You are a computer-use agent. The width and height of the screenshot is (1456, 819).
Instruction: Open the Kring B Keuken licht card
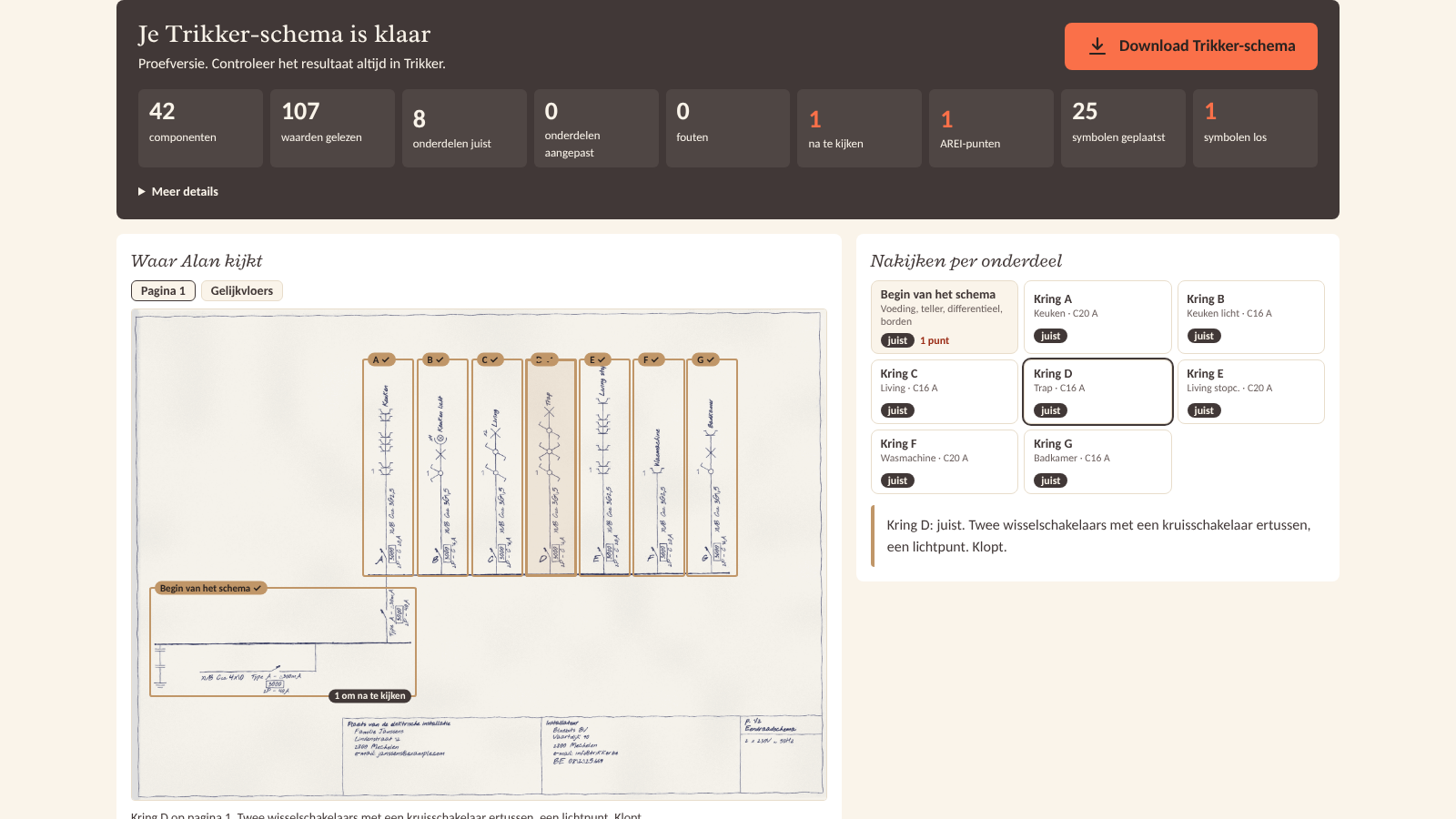coord(1250,317)
